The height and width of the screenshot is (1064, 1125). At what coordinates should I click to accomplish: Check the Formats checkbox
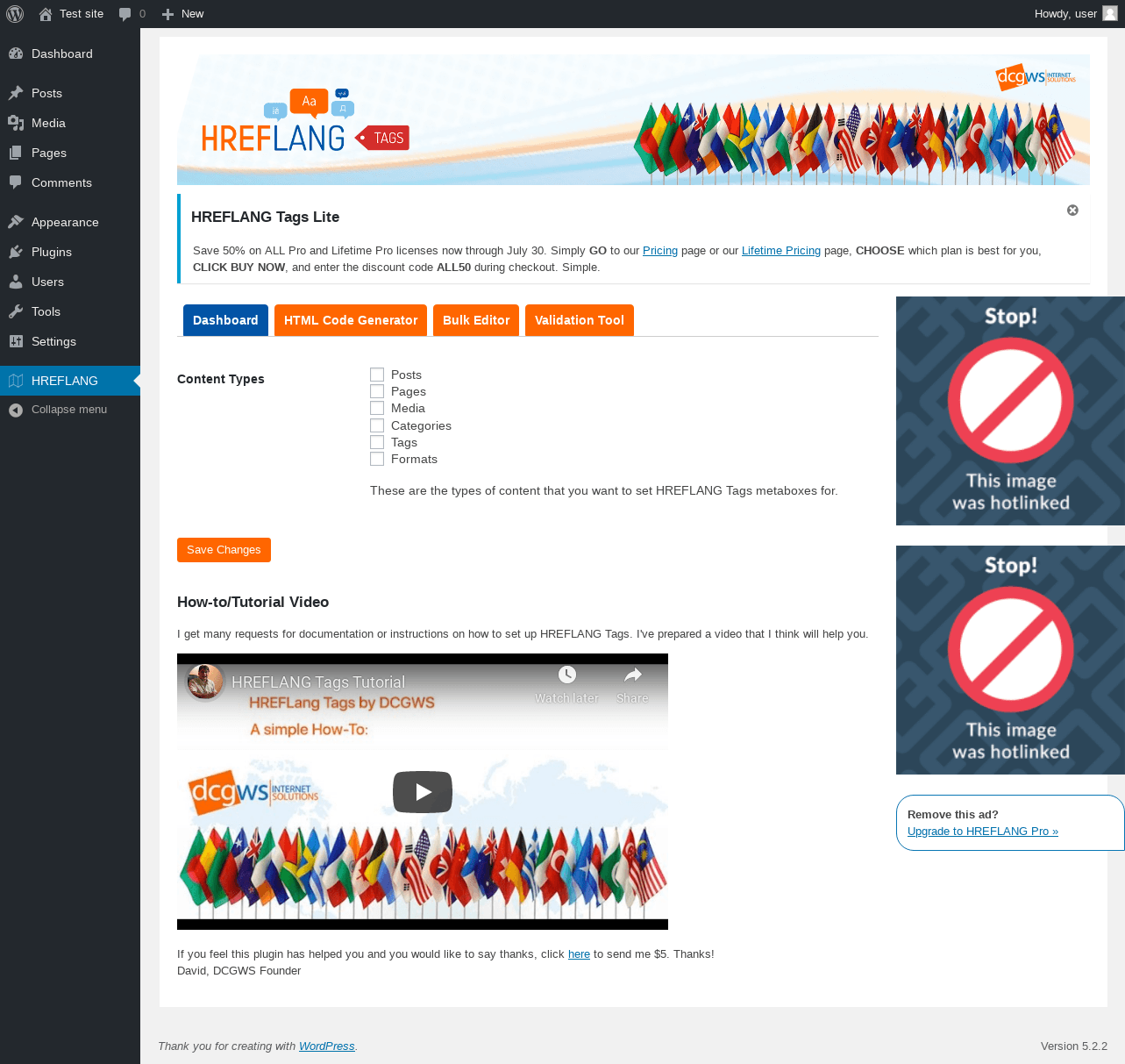click(377, 459)
